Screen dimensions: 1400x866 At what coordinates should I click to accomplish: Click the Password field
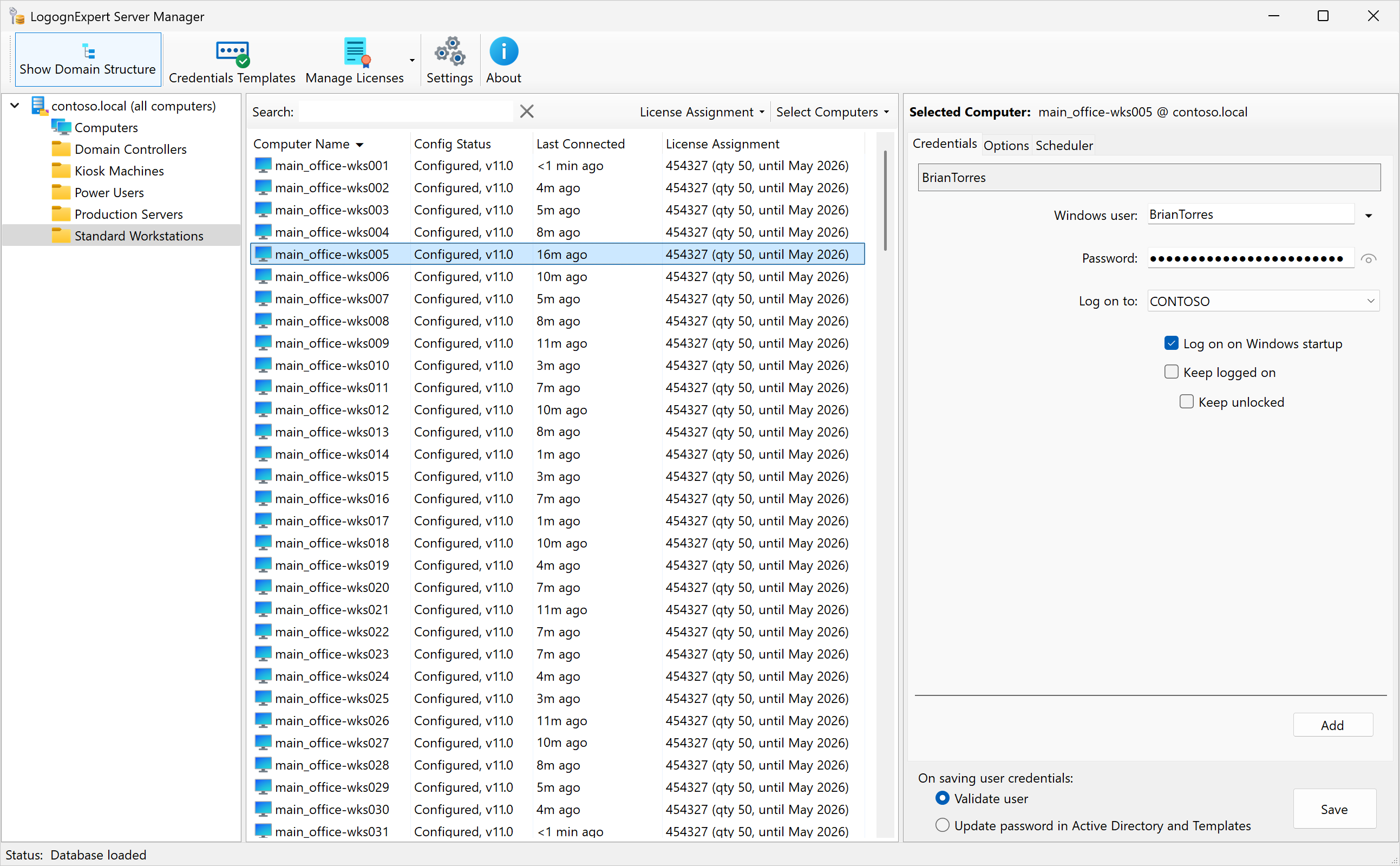coord(1250,258)
